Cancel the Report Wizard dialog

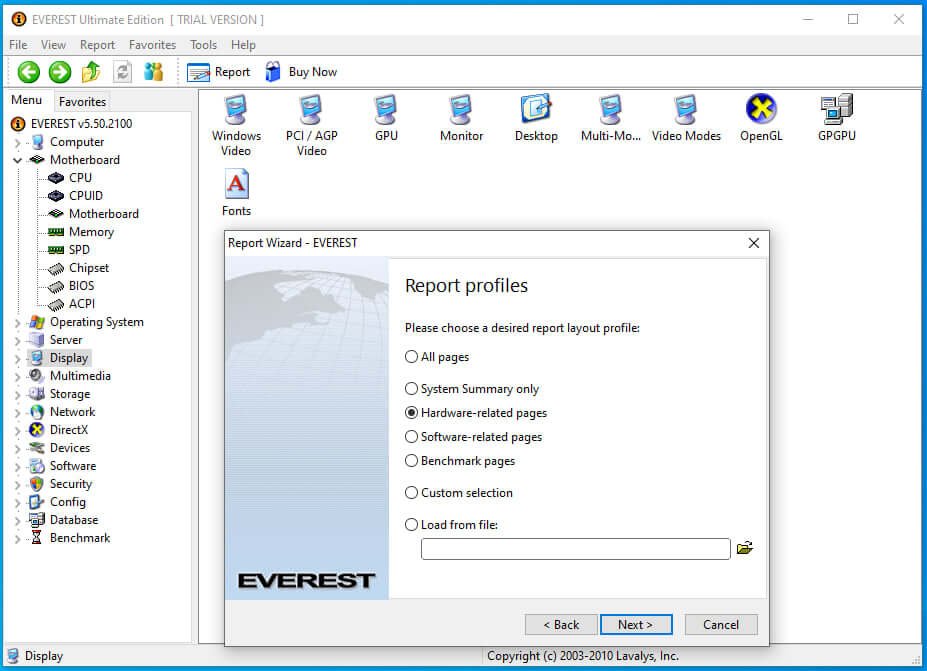pos(721,624)
